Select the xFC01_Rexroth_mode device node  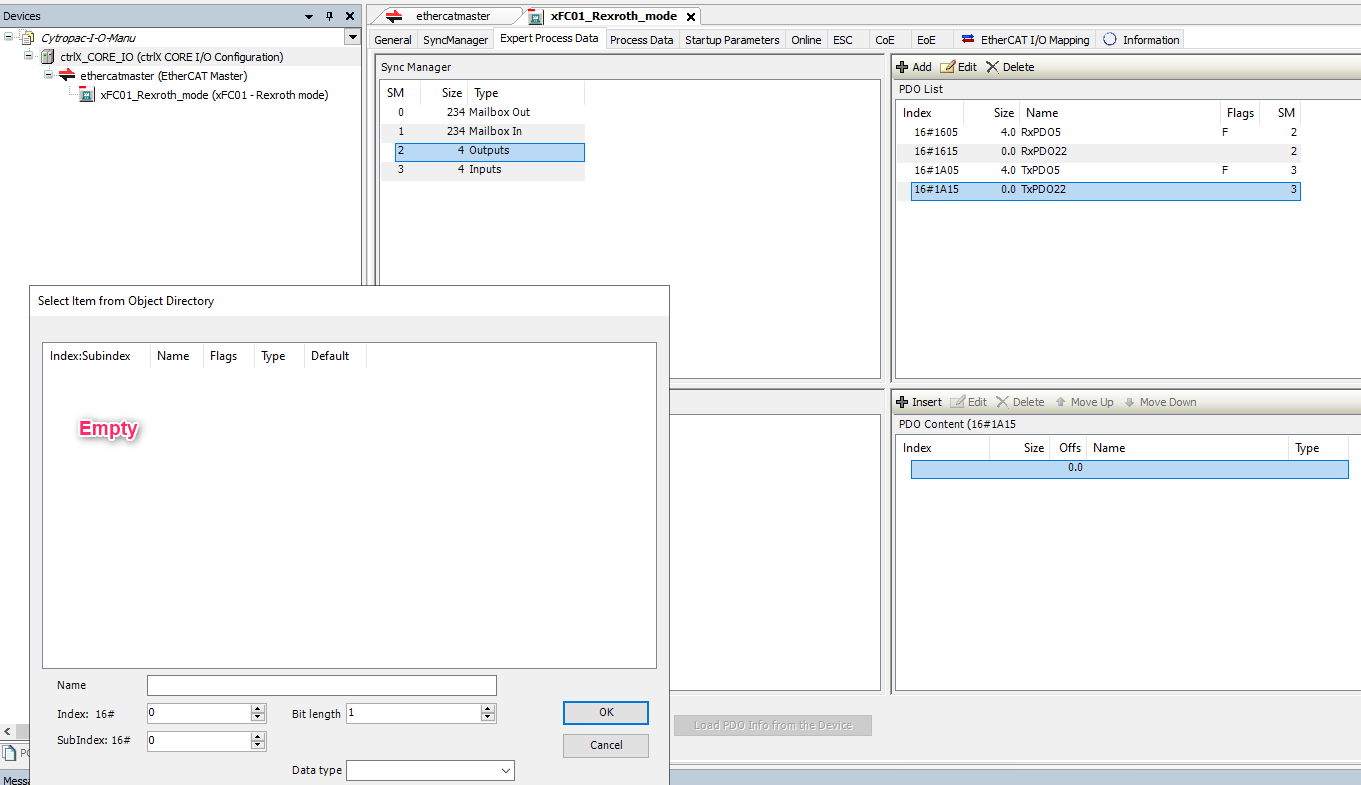[213, 95]
